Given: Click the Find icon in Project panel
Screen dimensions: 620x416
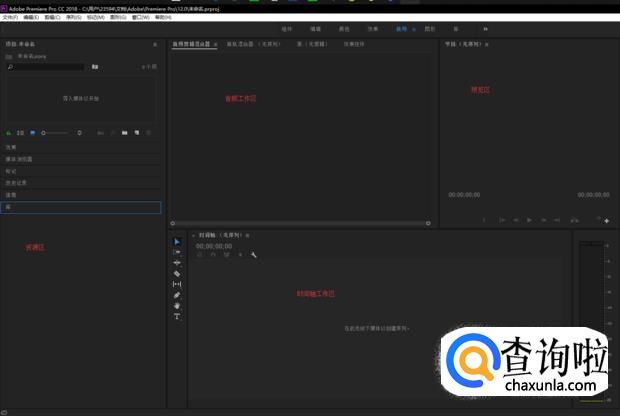Looking at the screenshot, I should 113,133.
